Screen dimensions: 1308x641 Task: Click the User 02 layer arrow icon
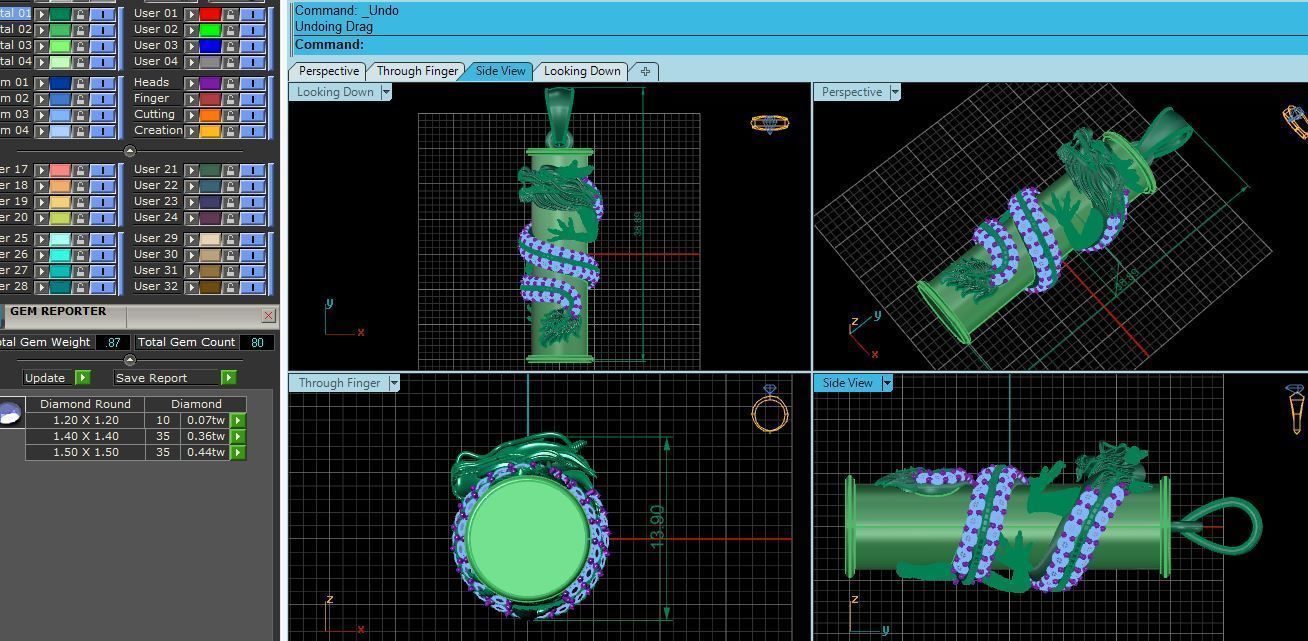point(191,30)
